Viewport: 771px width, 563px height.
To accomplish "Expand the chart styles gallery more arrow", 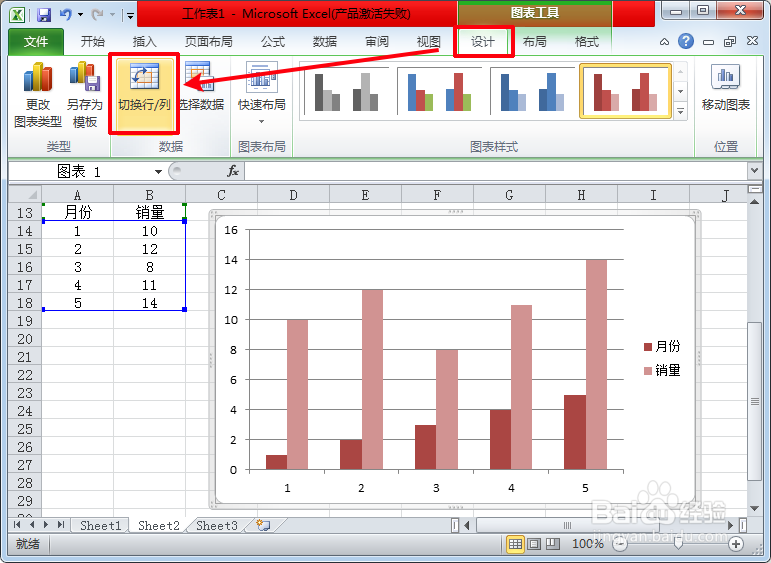I will [681, 111].
